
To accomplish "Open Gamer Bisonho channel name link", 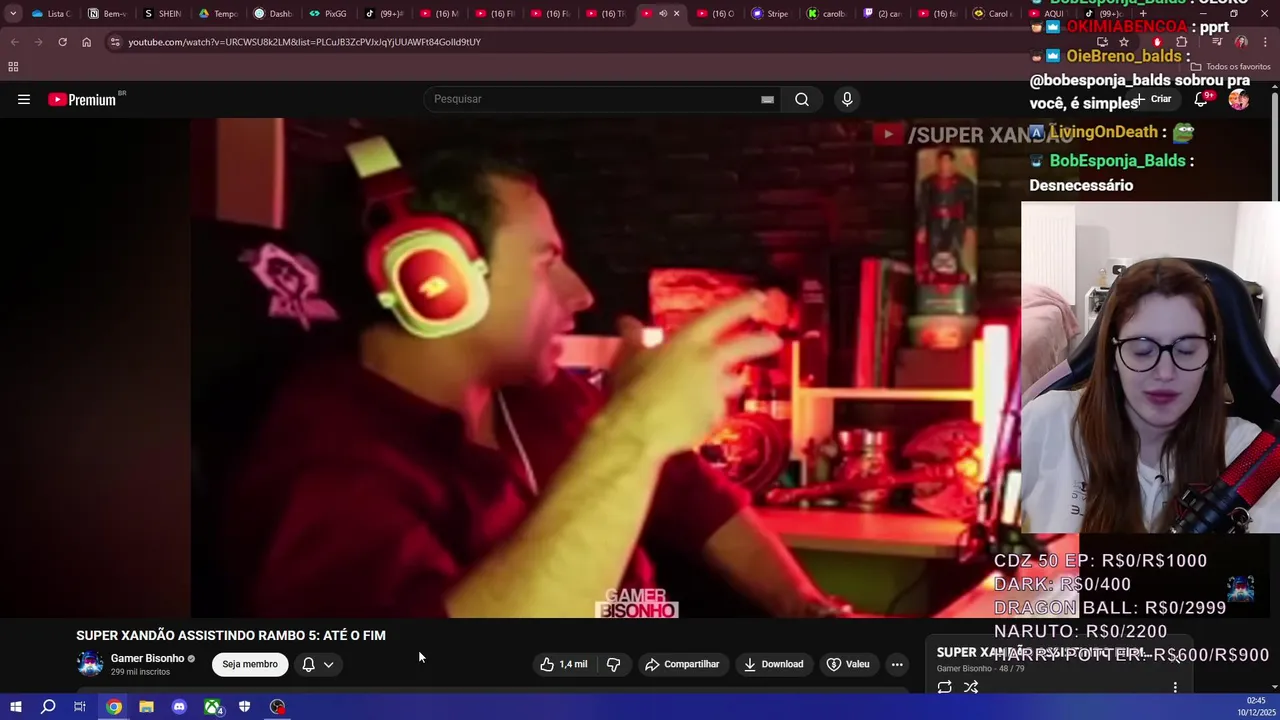I will [x=147, y=658].
